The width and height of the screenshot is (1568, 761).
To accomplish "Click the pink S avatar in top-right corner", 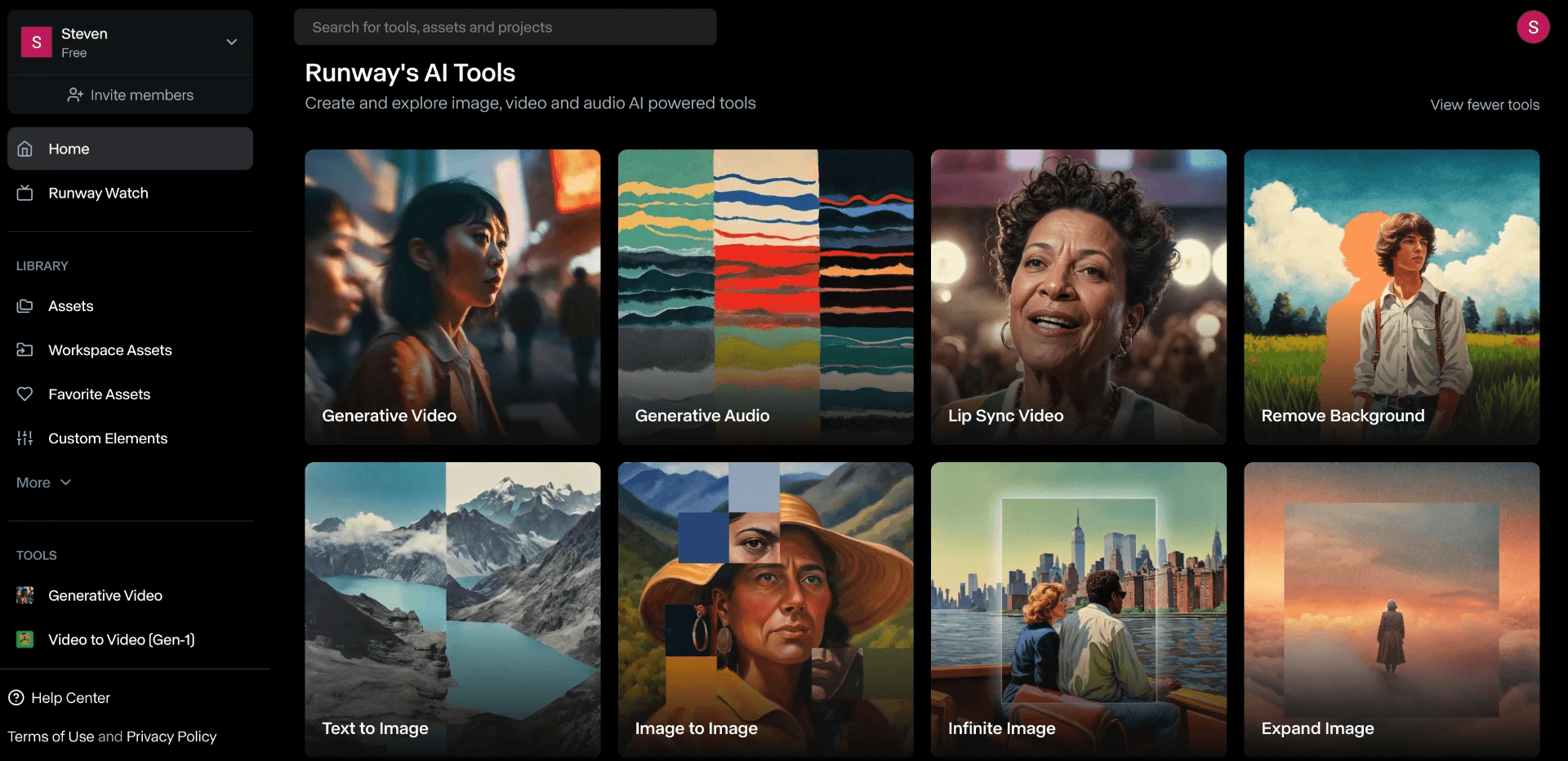I will pos(1533,27).
